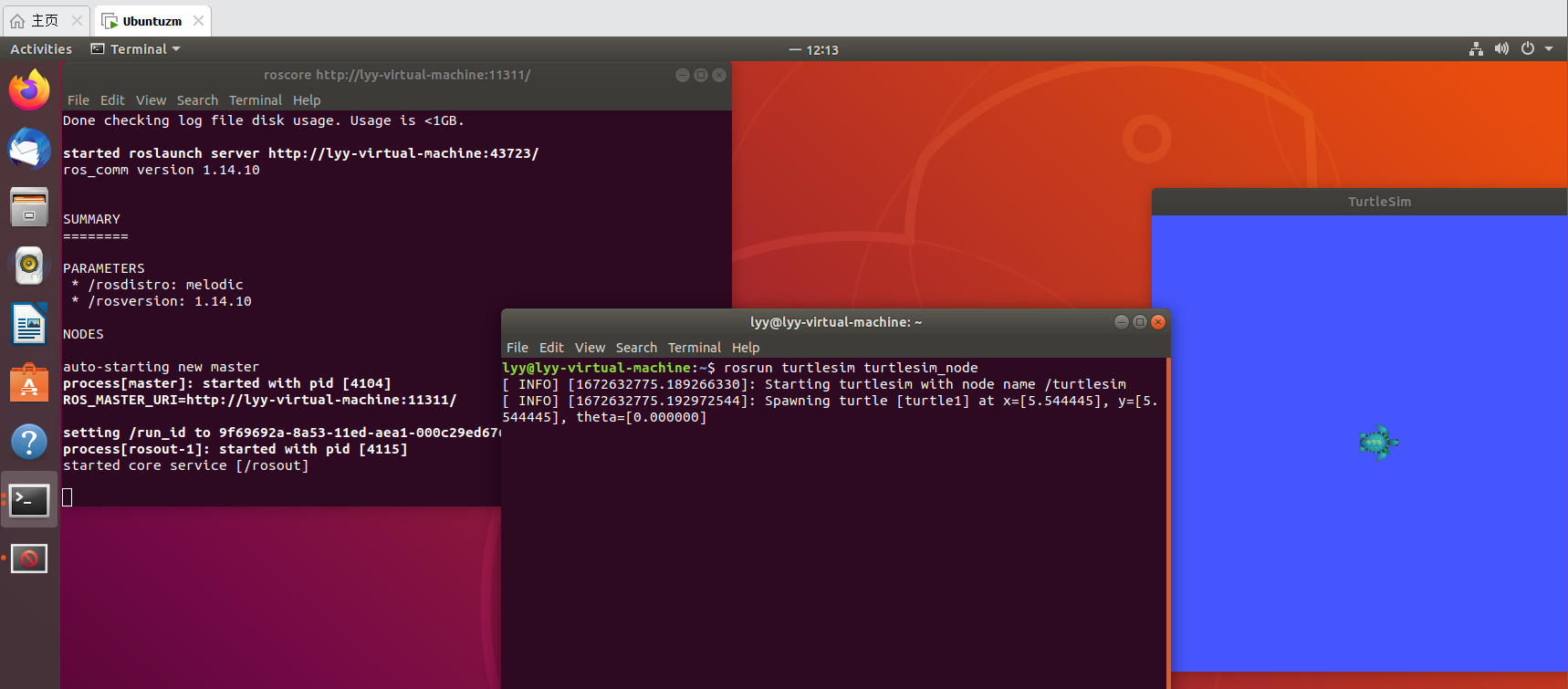Open LibreOffice Writer from the dock
1568x689 pixels.
[x=29, y=325]
